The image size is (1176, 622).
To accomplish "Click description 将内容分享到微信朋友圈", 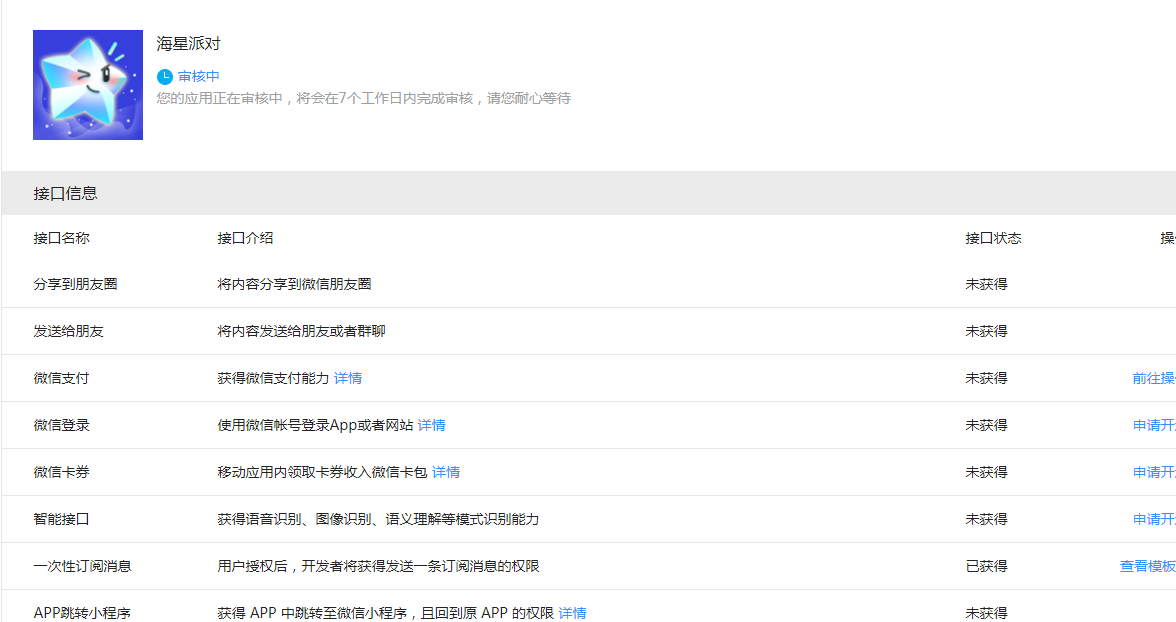I will (295, 284).
